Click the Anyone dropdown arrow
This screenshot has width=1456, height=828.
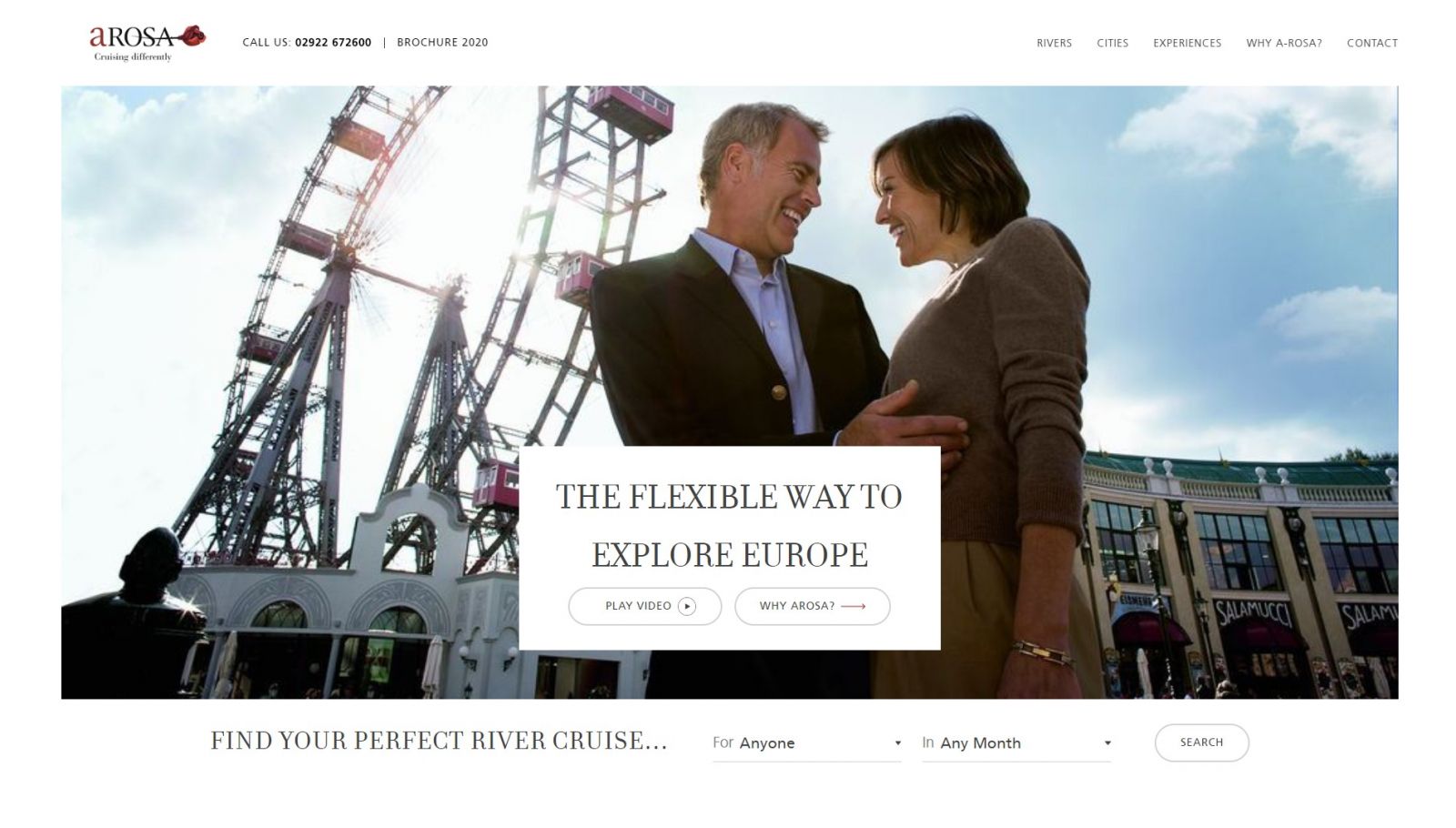[897, 743]
